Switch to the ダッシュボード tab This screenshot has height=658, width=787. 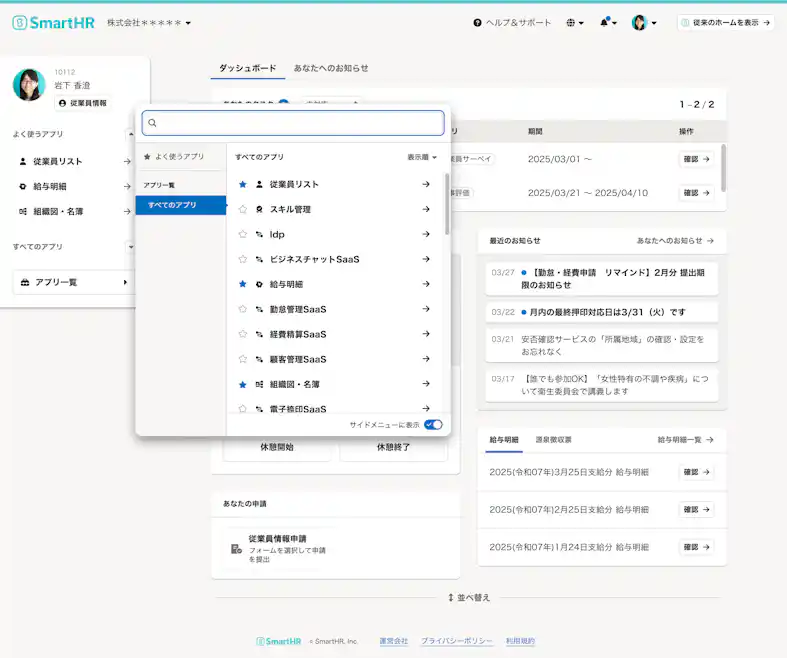pos(247,68)
